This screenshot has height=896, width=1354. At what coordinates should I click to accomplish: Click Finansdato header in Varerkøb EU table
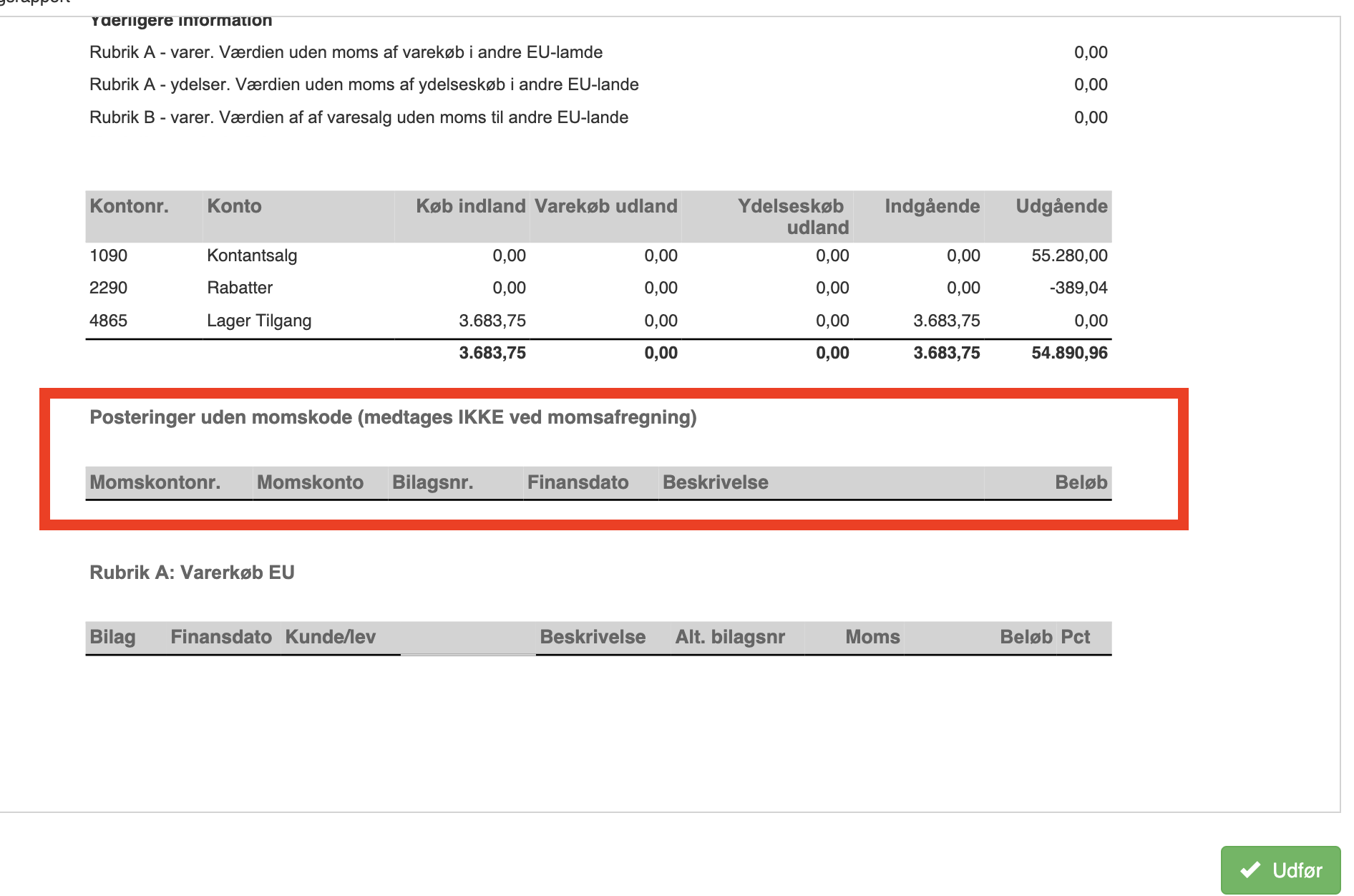coord(220,637)
